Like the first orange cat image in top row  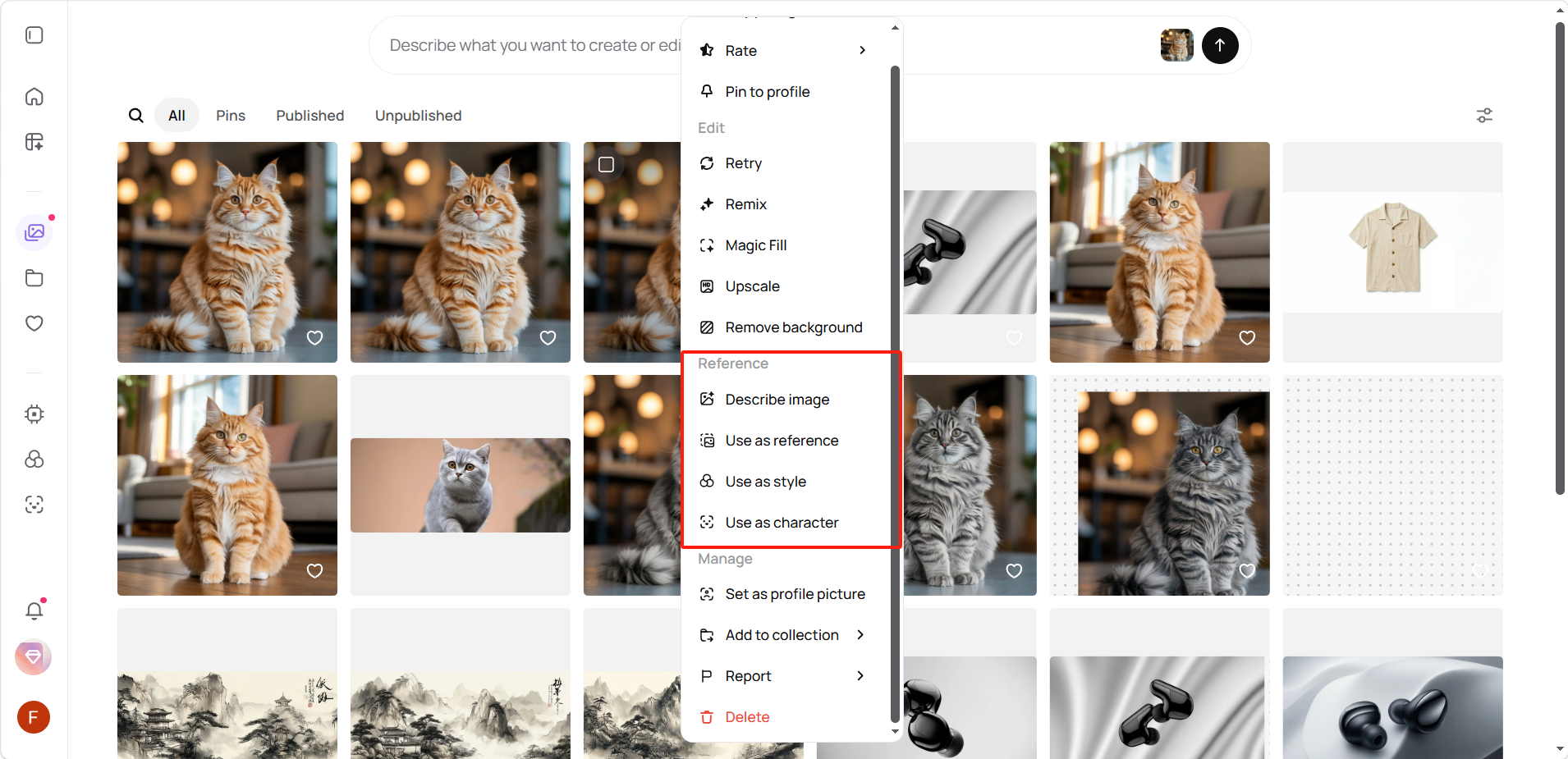point(315,338)
